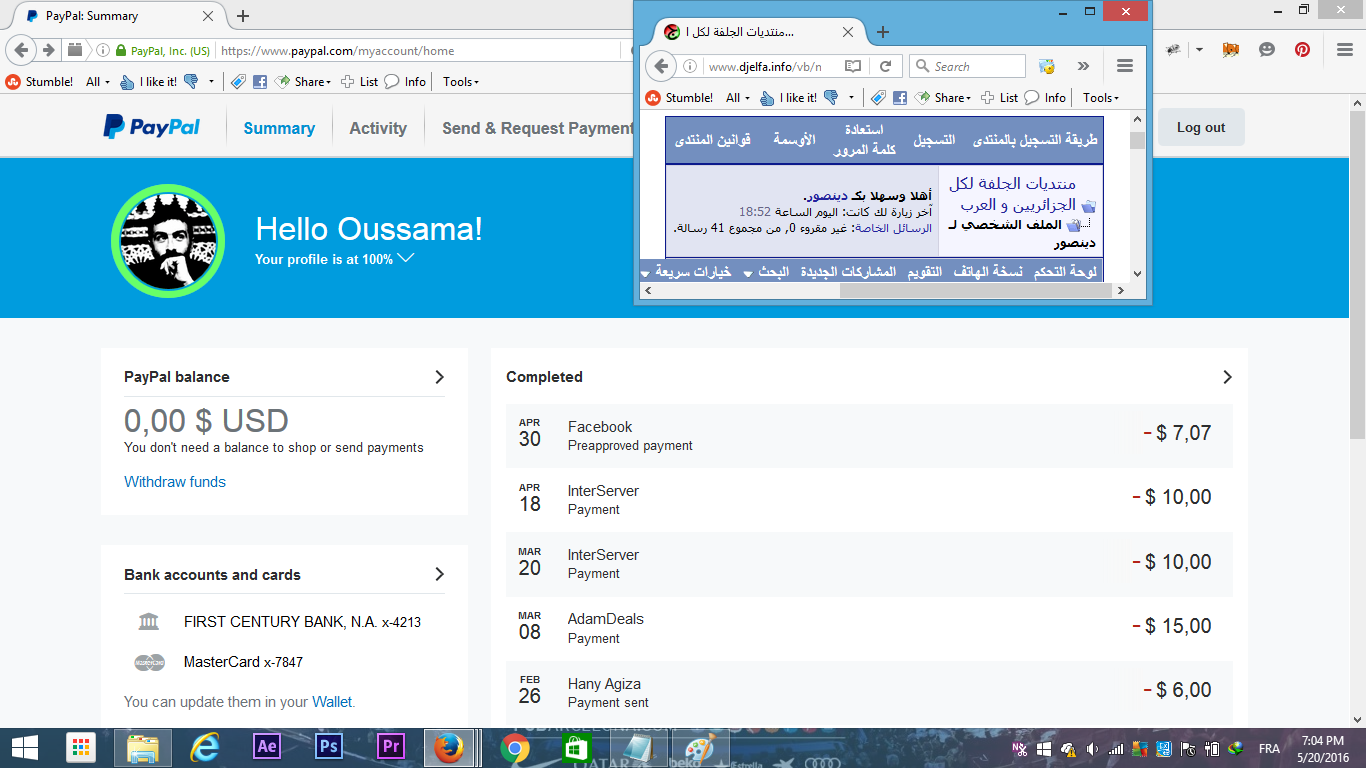The image size is (1366, 768).
Task: Open Send & Request Payments tab
Action: (x=538, y=128)
